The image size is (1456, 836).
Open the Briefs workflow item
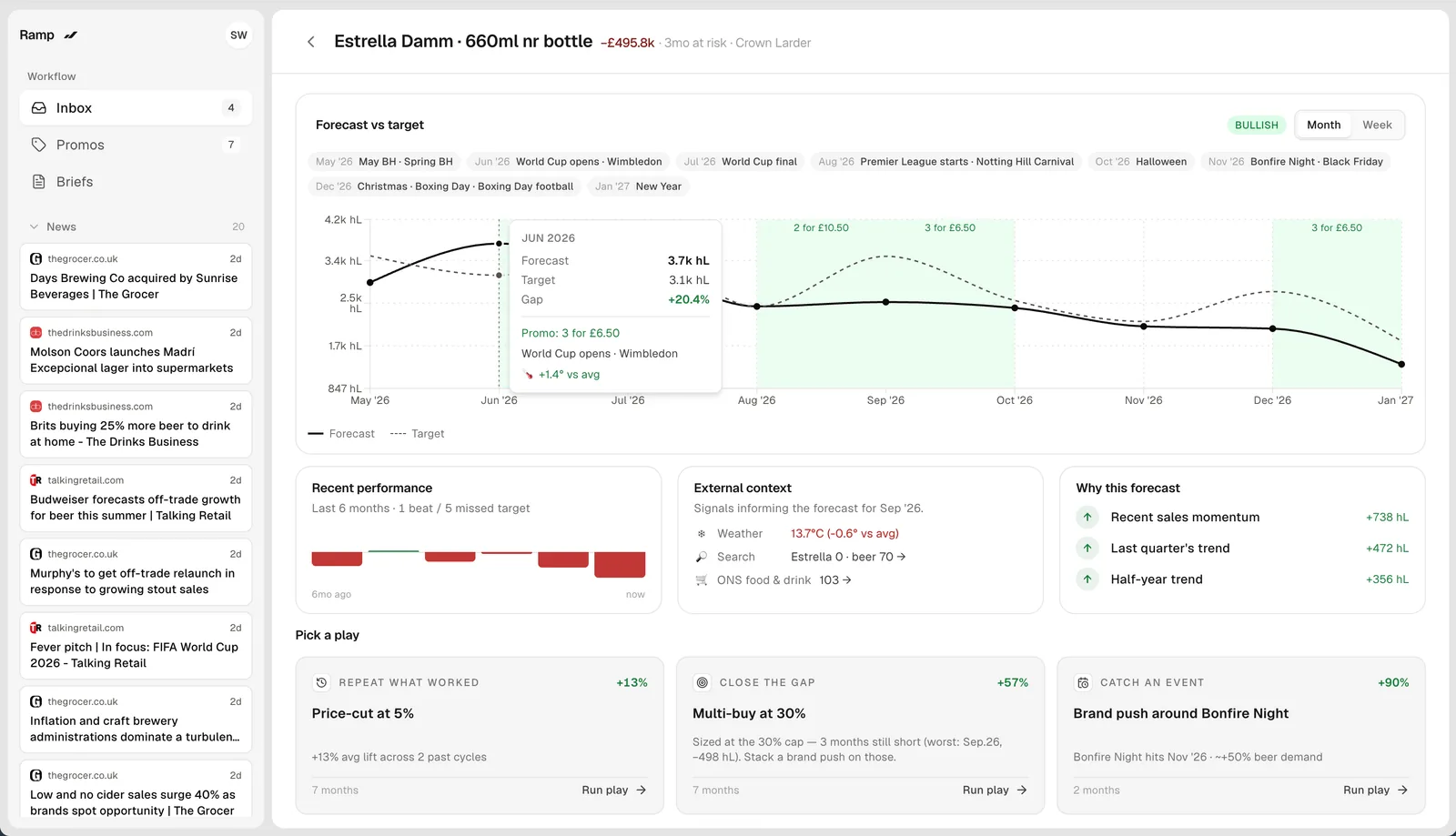(x=136, y=182)
